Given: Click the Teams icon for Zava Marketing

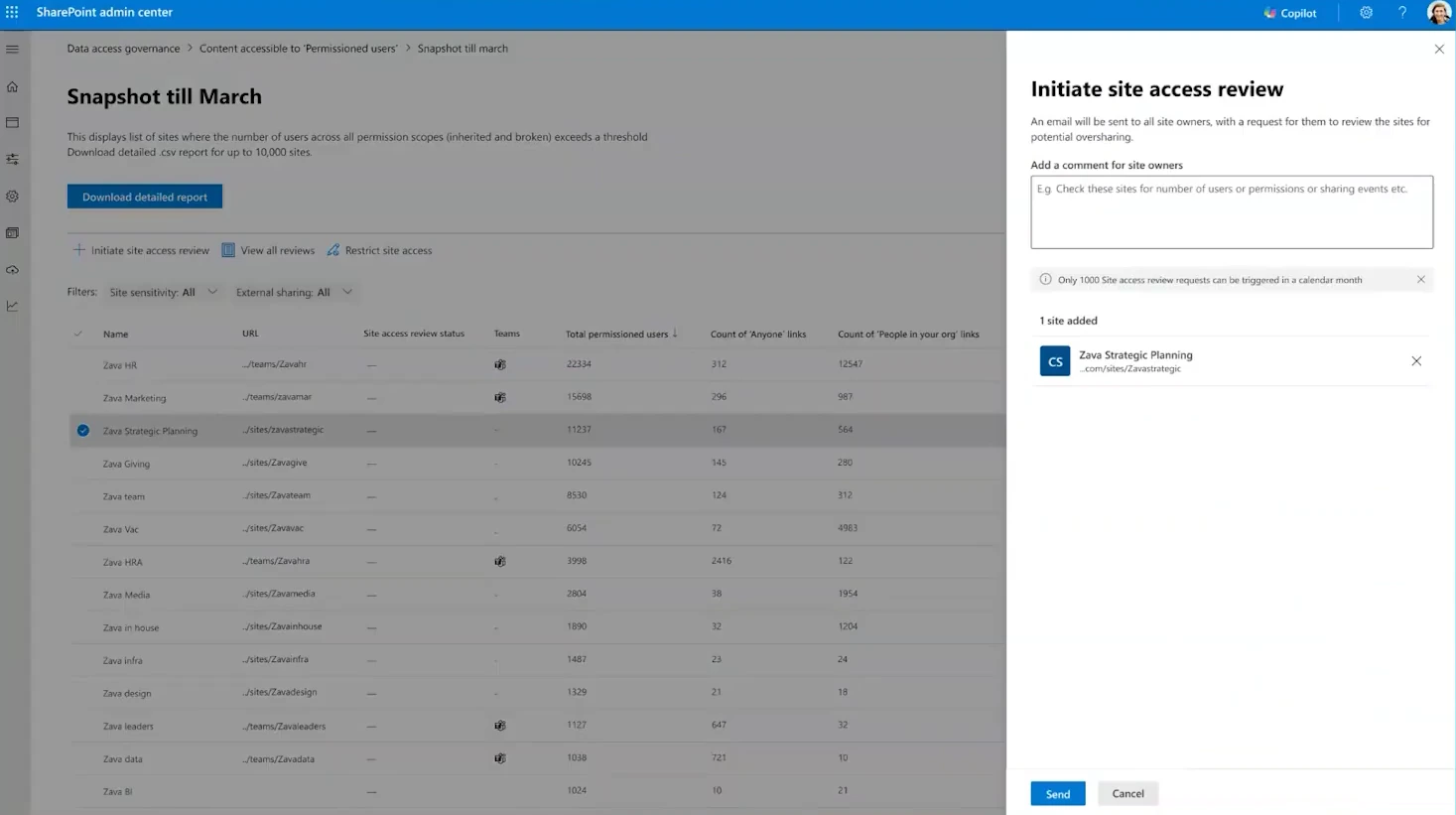Looking at the screenshot, I should pos(500,397).
